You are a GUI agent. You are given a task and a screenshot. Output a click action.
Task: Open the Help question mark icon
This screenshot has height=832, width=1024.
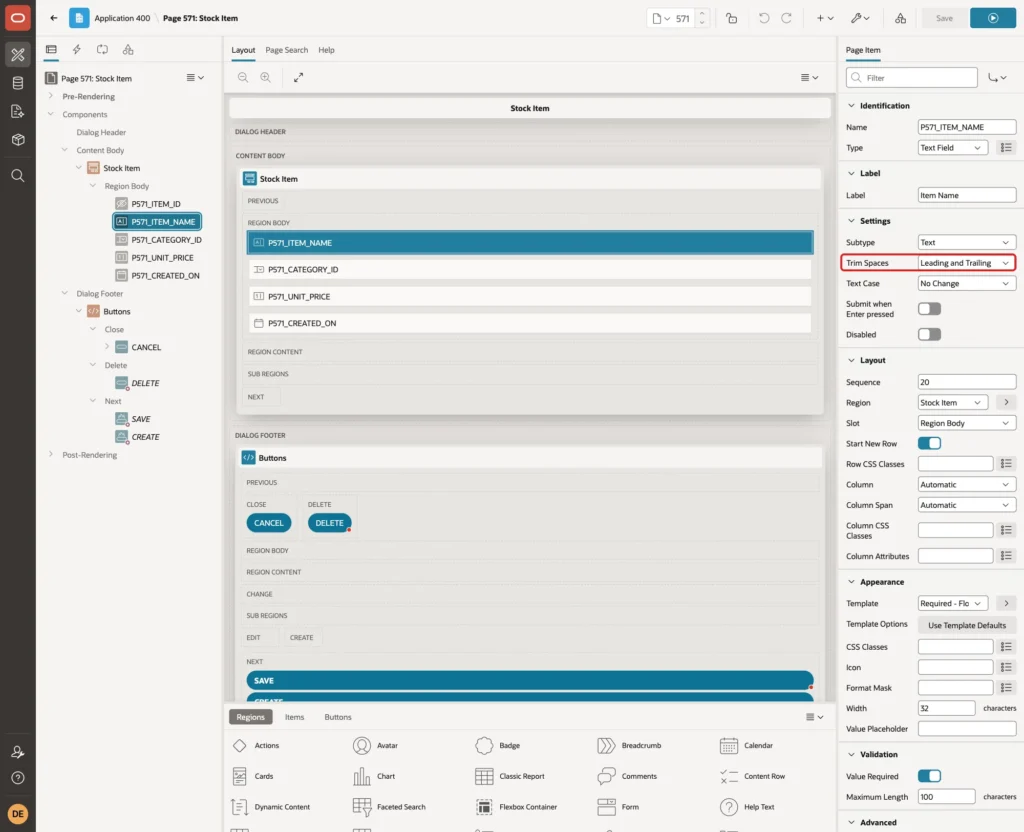[x=18, y=778]
